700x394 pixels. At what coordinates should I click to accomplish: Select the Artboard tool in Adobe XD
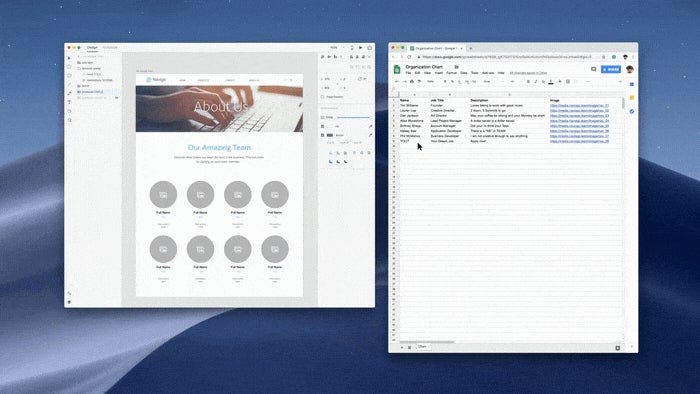coord(69,111)
